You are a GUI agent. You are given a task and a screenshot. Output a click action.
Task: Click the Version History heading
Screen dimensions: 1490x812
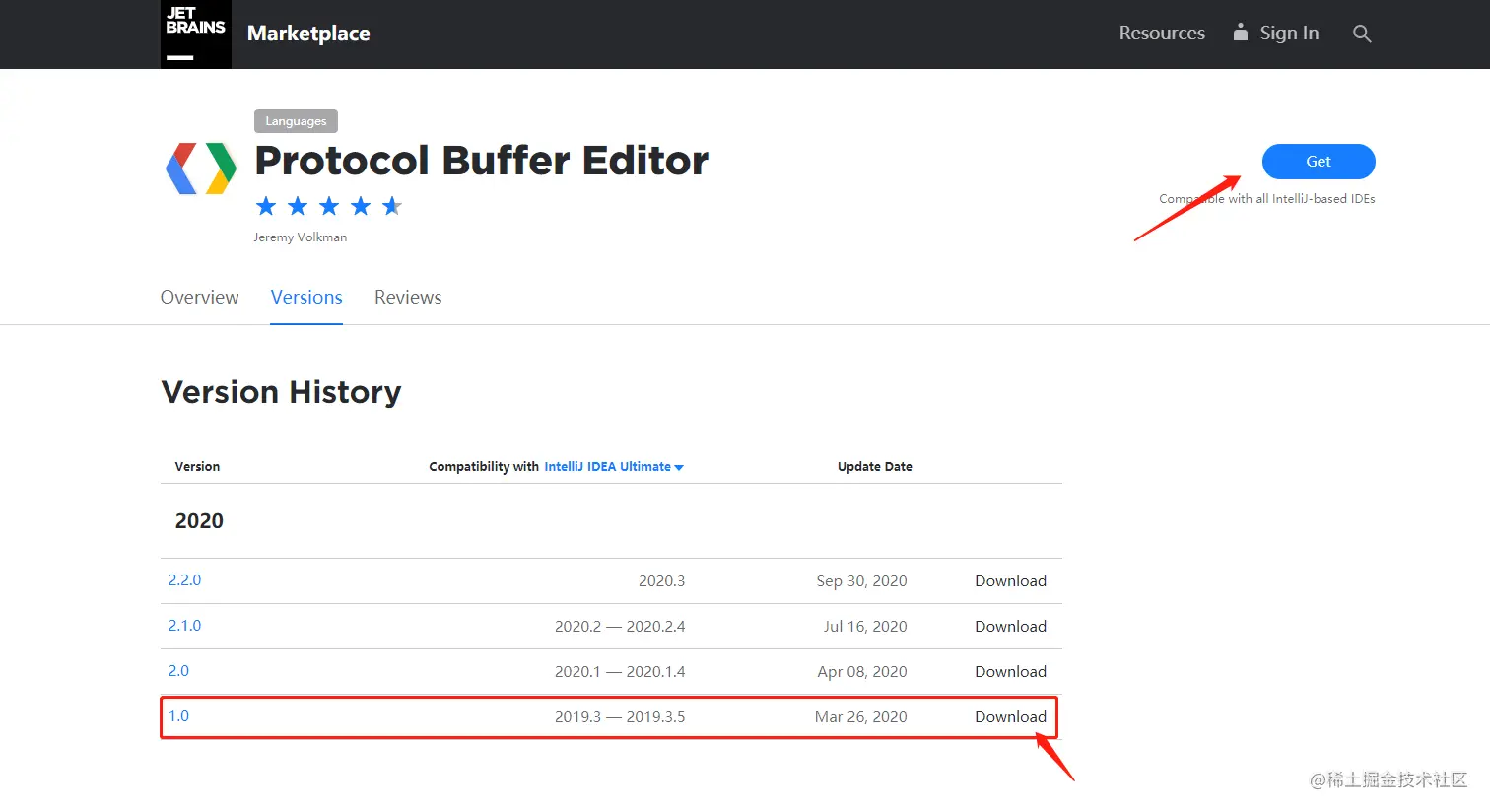(x=281, y=392)
